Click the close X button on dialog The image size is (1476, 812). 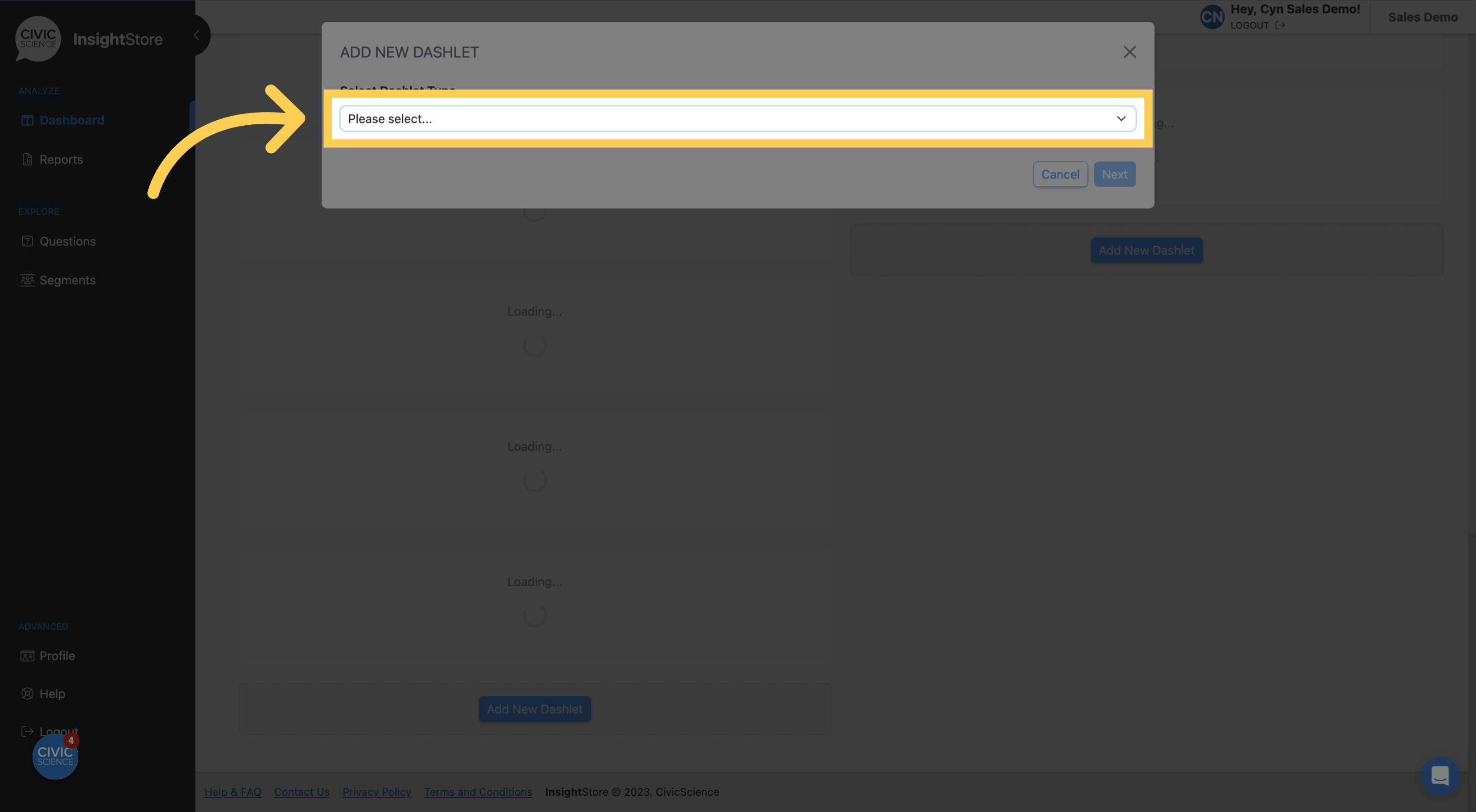coord(1129,52)
